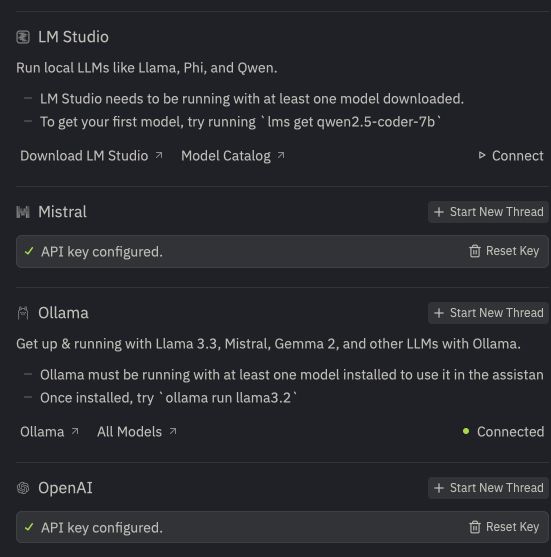Reset the OpenAI API key
Image resolution: width=551 pixels, height=557 pixels.
[x=504, y=527]
